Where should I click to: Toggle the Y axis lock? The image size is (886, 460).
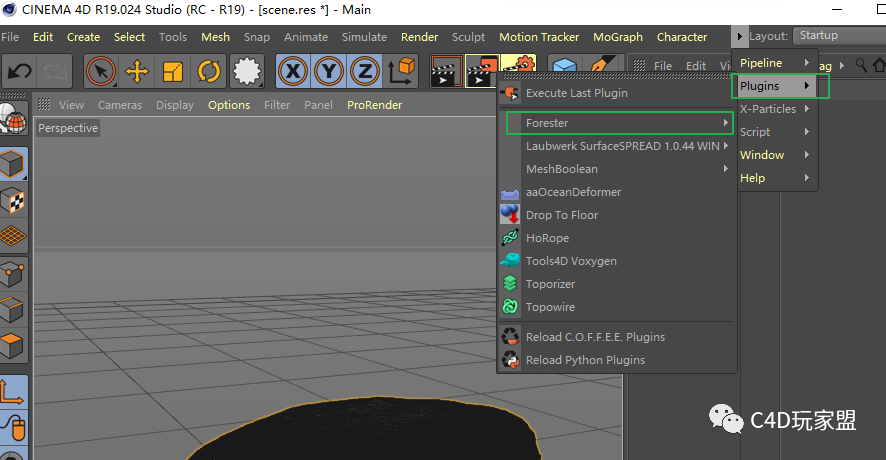(329, 72)
